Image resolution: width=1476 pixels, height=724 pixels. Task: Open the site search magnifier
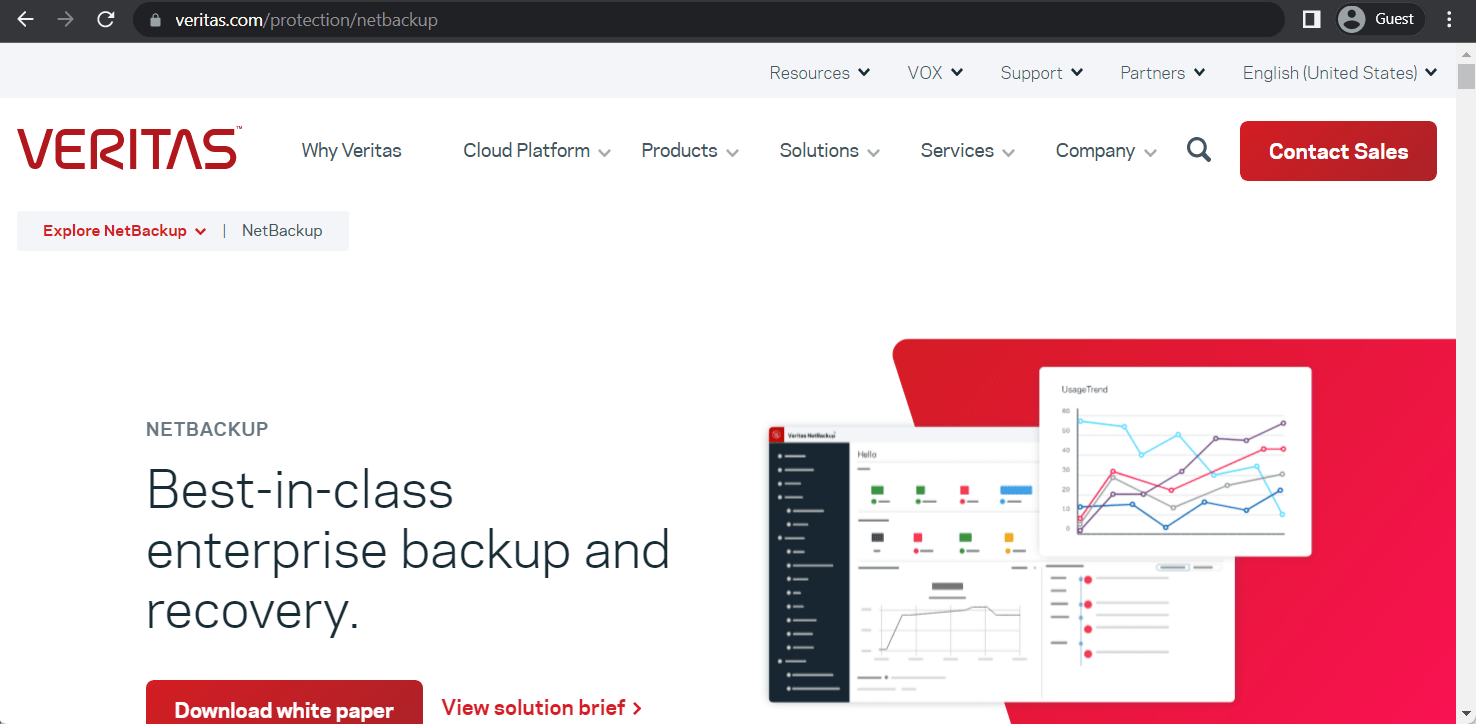(x=1198, y=150)
